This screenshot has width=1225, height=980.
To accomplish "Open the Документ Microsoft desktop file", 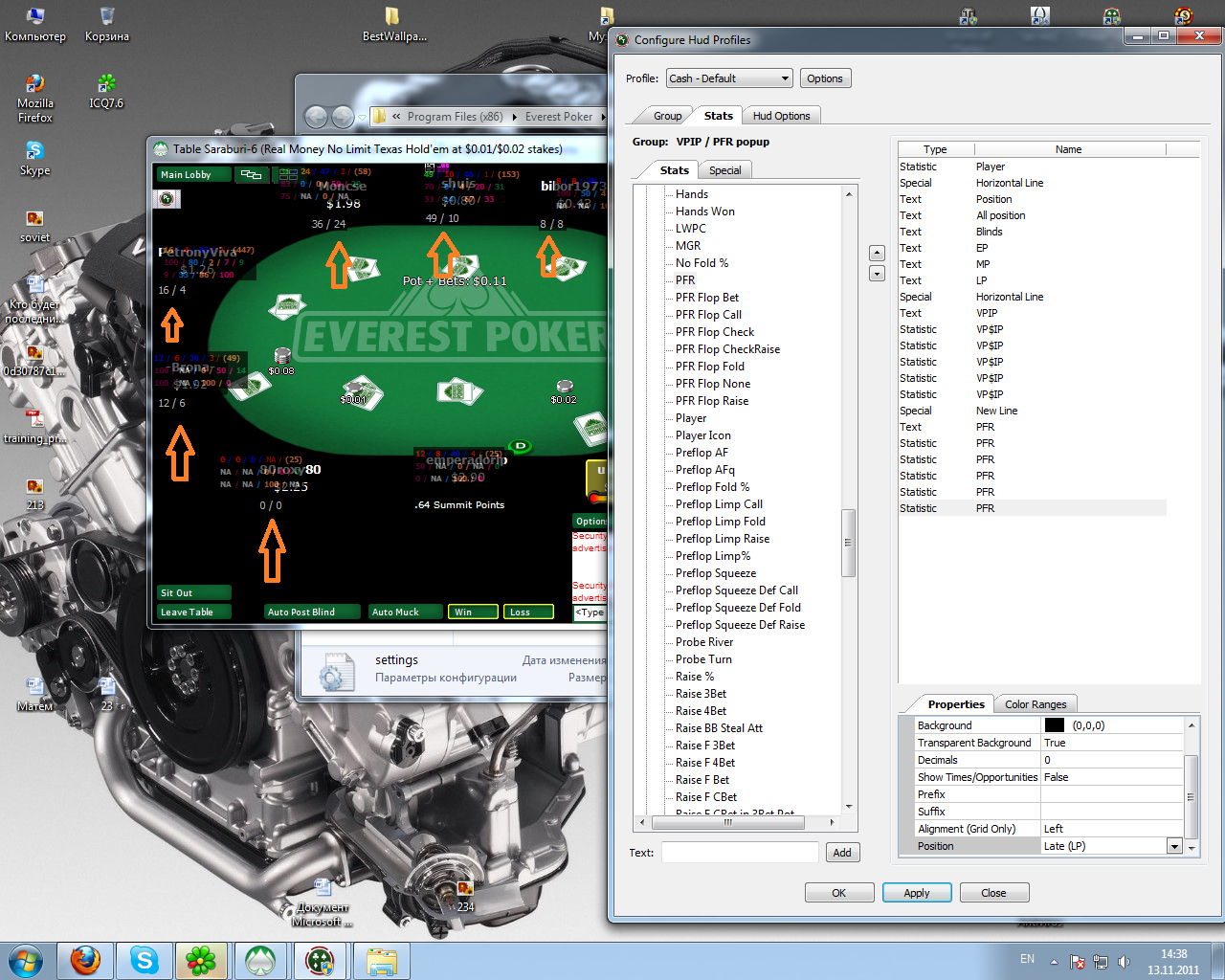I will 323,902.
